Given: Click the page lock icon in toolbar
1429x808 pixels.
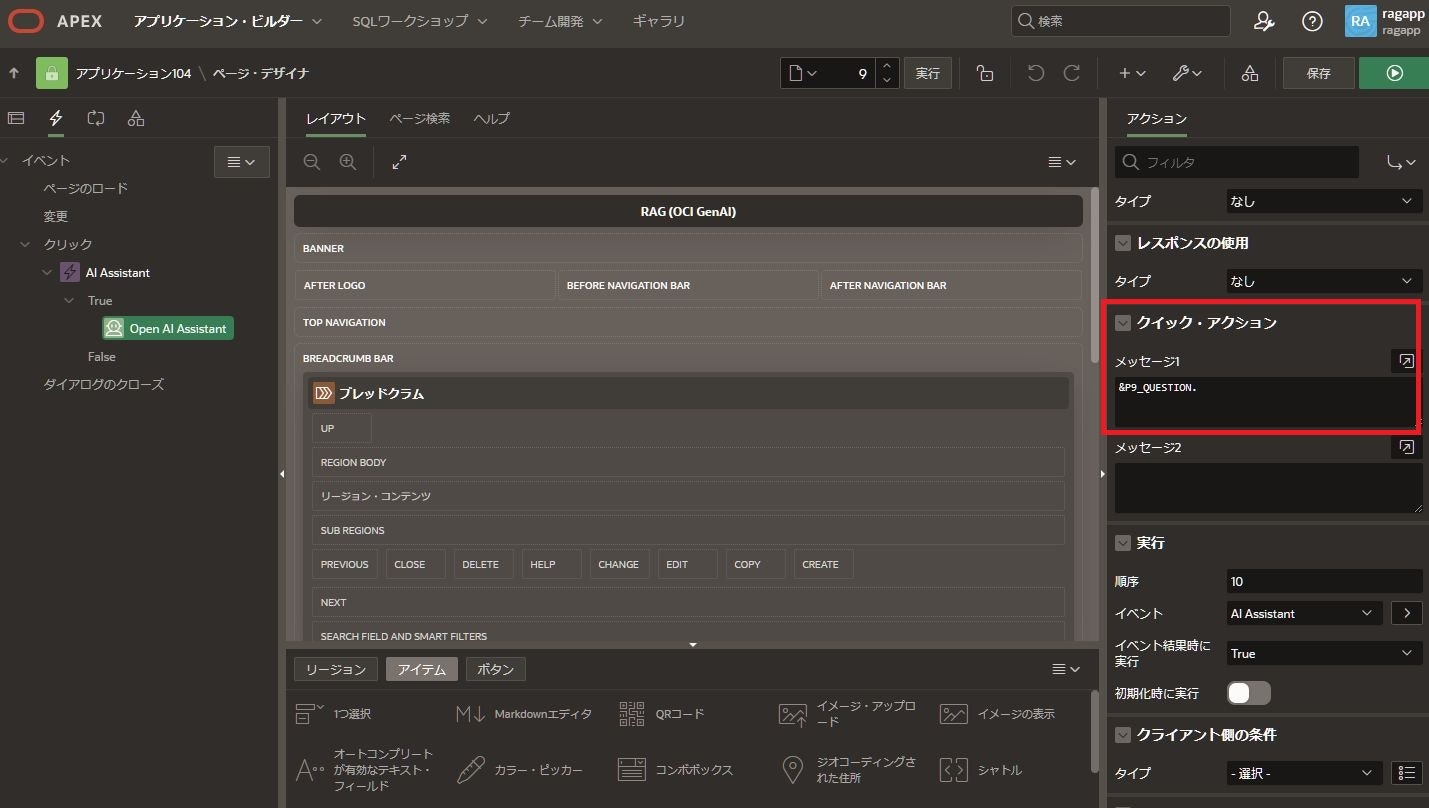Looking at the screenshot, I should (985, 73).
